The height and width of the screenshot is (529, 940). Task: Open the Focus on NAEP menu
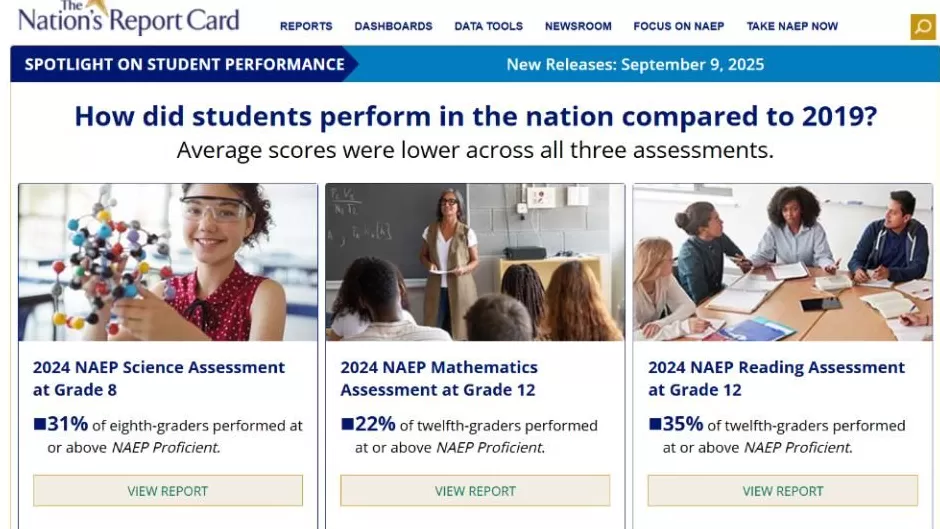679,27
